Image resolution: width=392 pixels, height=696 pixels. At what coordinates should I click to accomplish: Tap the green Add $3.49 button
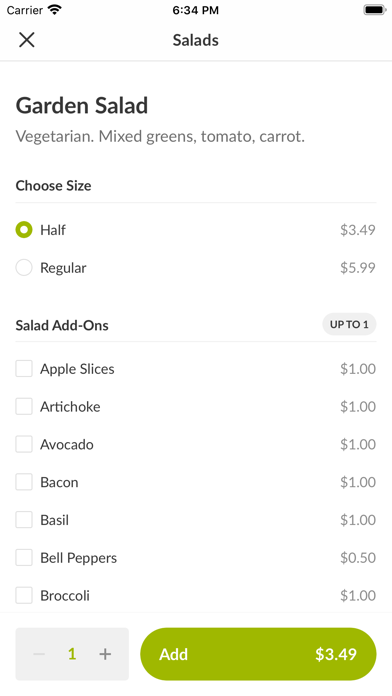click(x=258, y=654)
